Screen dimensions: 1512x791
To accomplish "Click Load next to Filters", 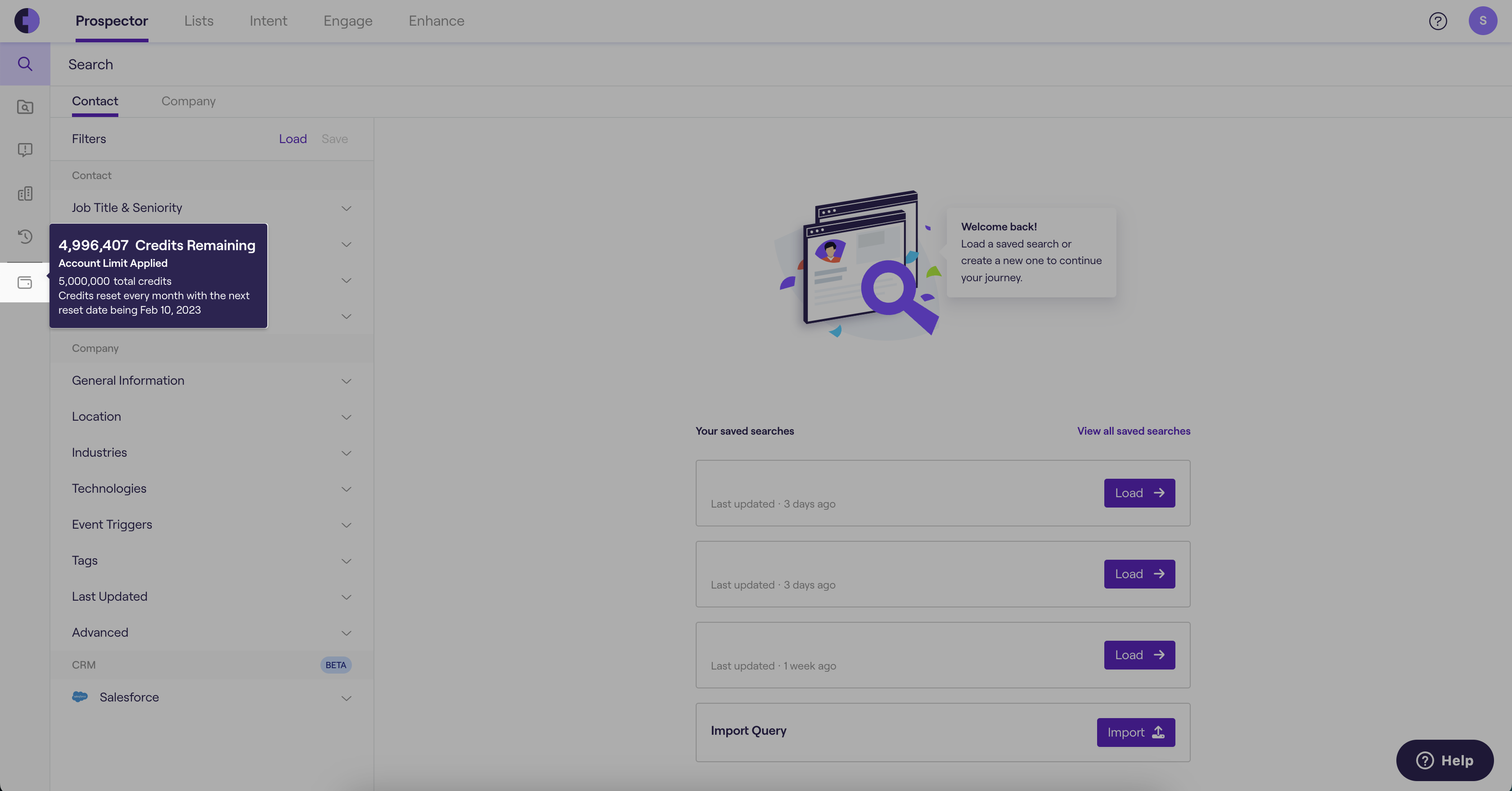I will (x=292, y=139).
